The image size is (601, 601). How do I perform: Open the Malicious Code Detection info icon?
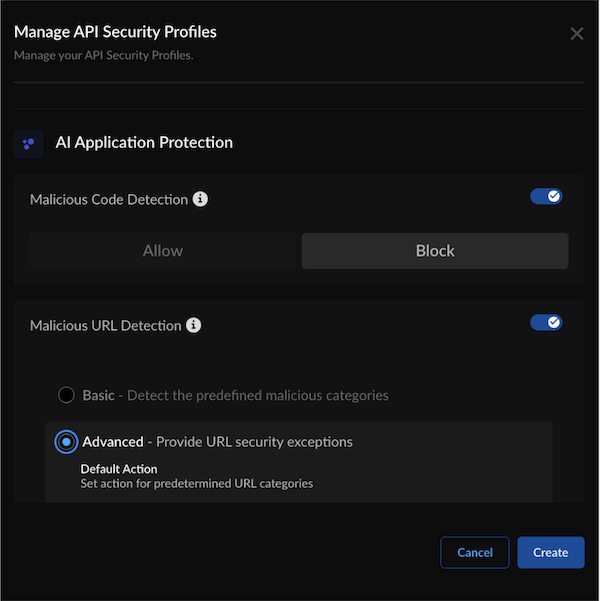200,199
